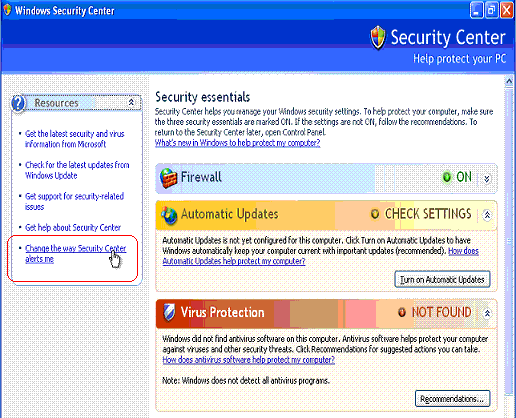The width and height of the screenshot is (516, 418).
Task: Click the Resources question mark icon
Action: coord(18,103)
